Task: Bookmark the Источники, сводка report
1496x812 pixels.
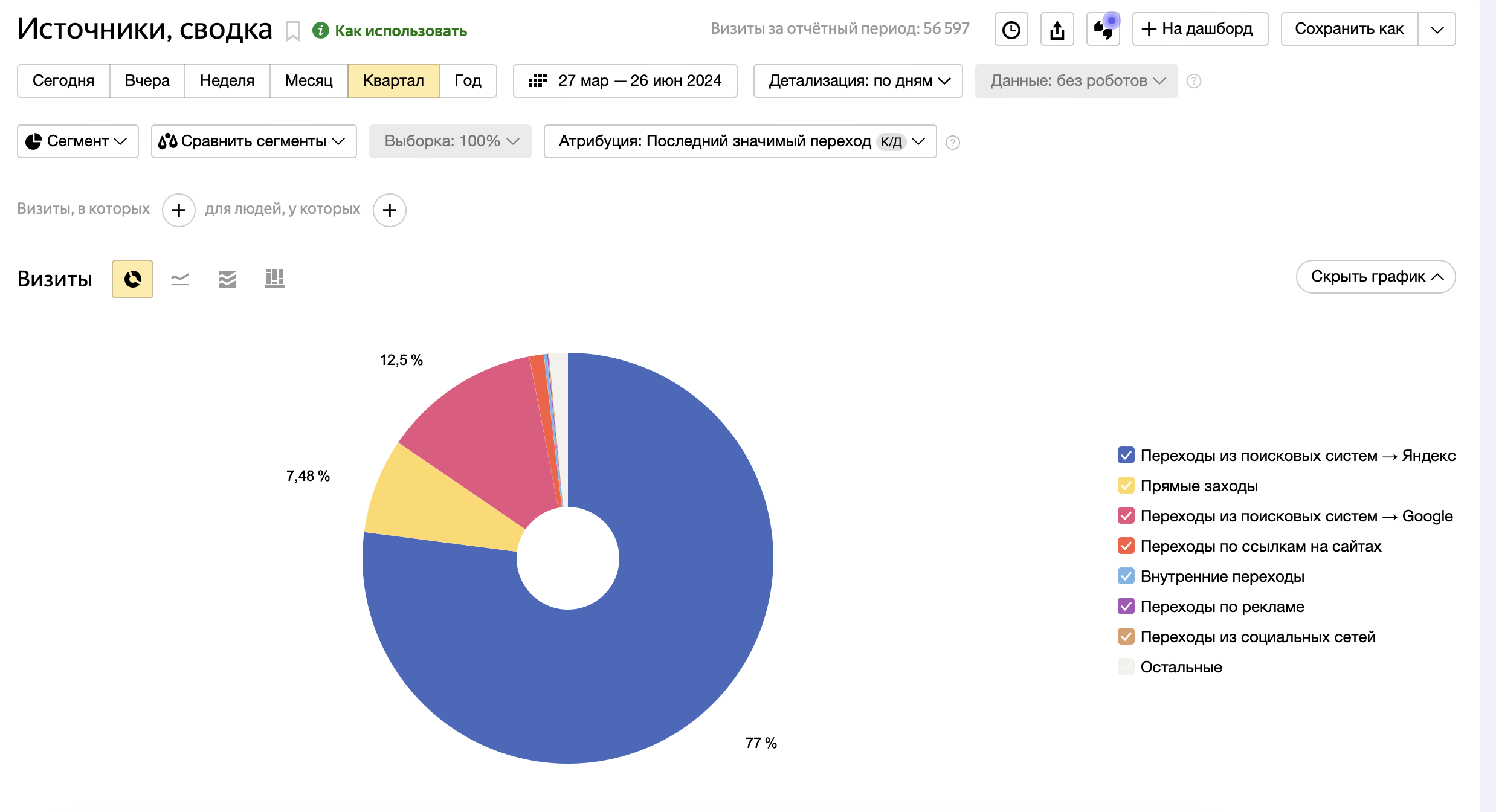Action: (x=293, y=31)
